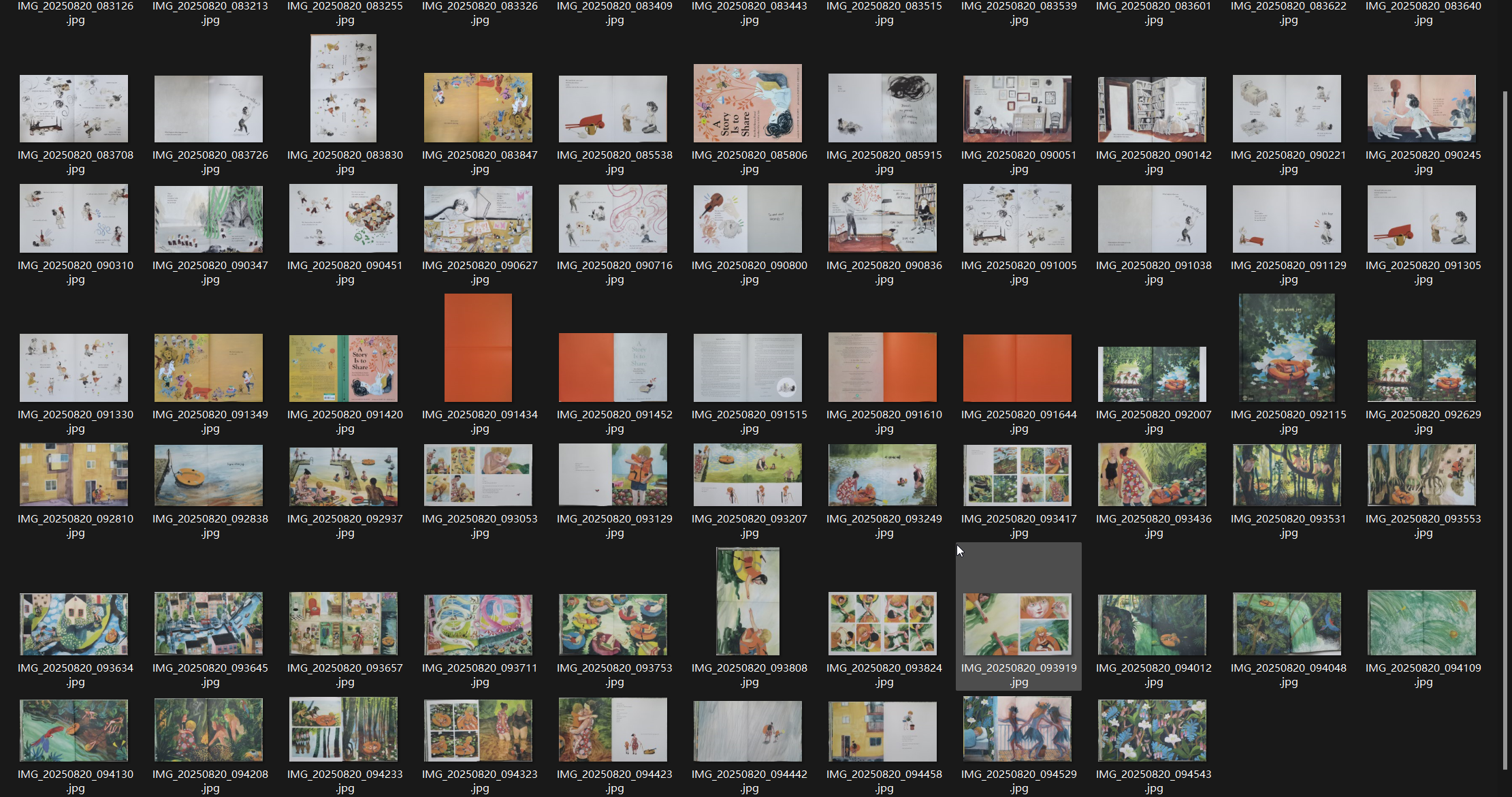Select tall jungle cover IMG_20250820_092115.jpg

(1287, 347)
